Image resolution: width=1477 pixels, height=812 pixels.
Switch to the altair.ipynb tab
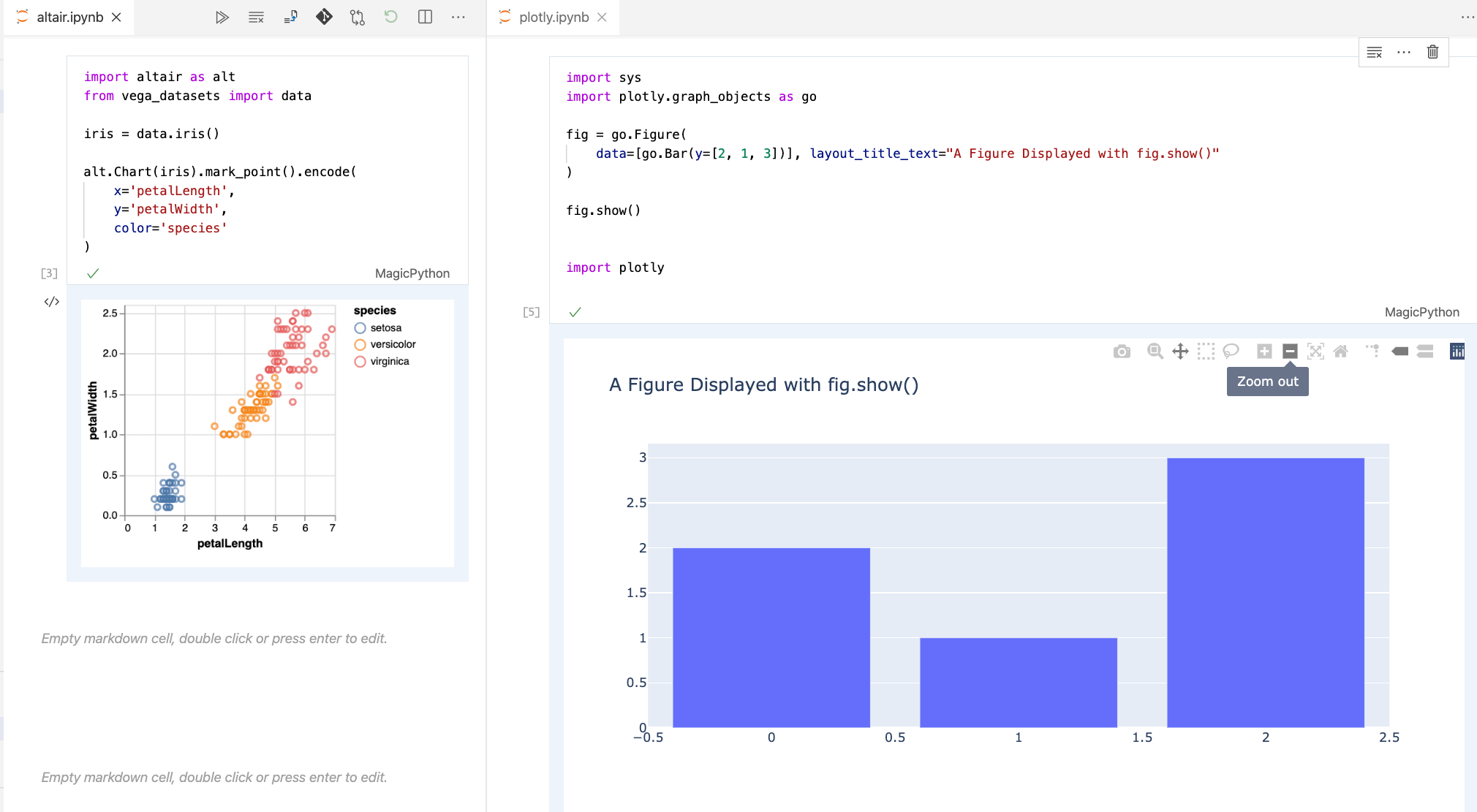pos(69,17)
